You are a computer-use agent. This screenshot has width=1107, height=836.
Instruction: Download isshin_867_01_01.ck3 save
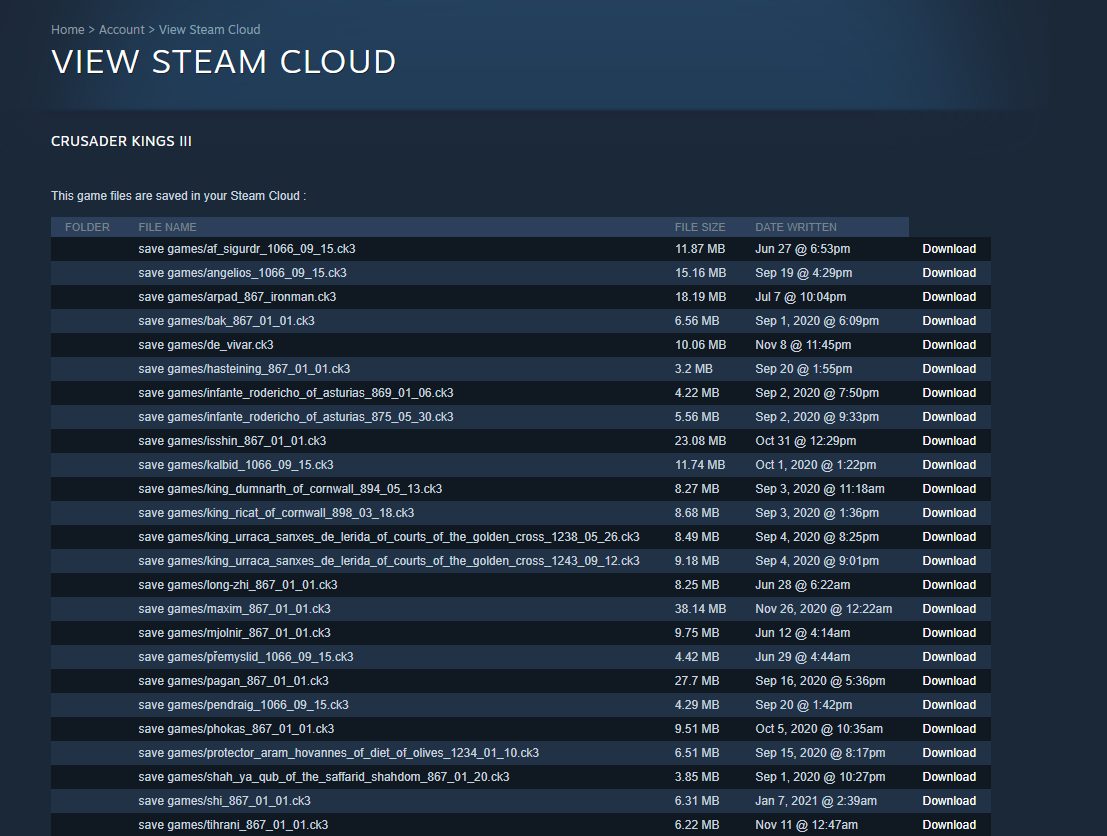tap(949, 441)
